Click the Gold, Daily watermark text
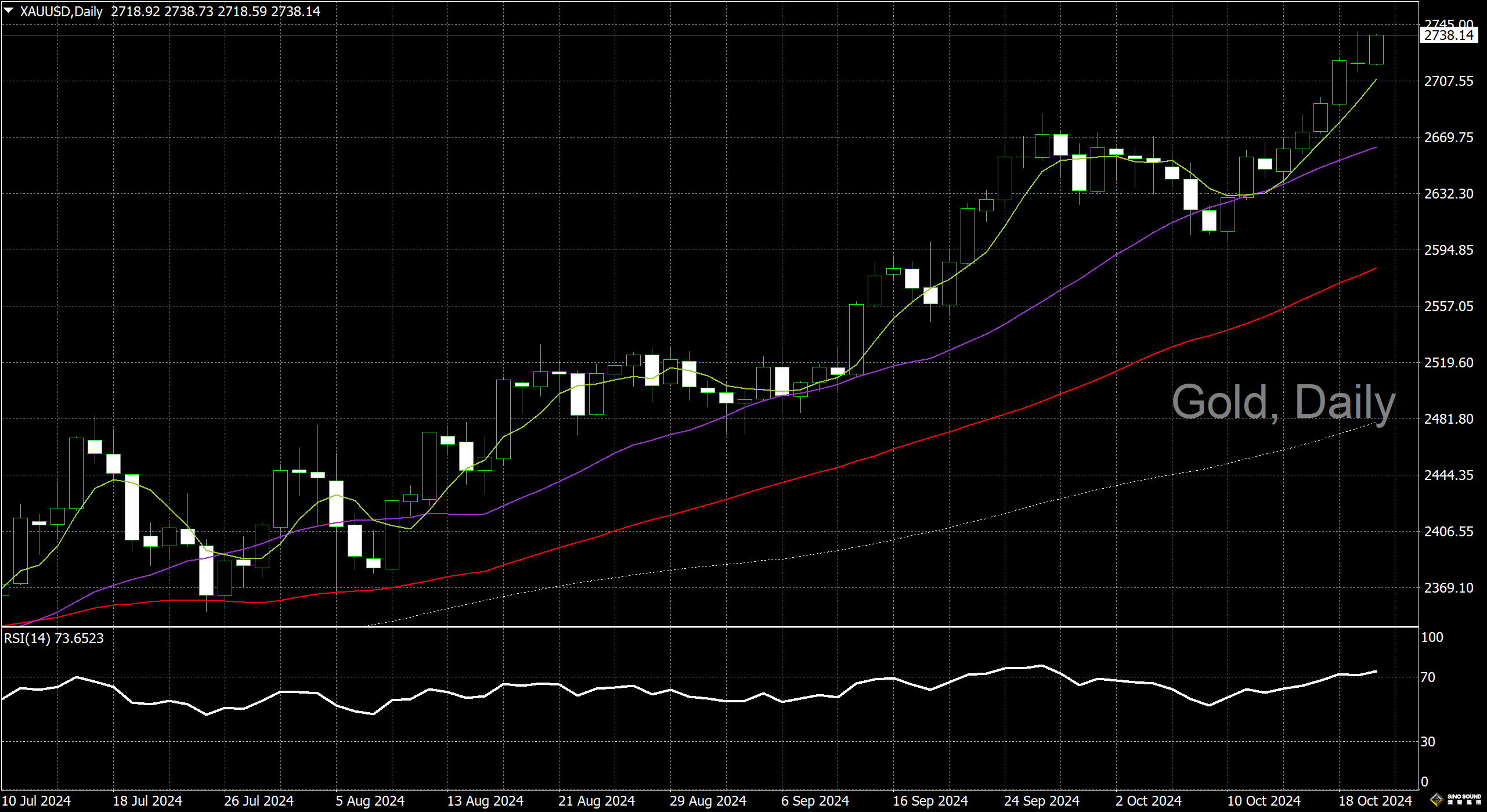 [1283, 402]
